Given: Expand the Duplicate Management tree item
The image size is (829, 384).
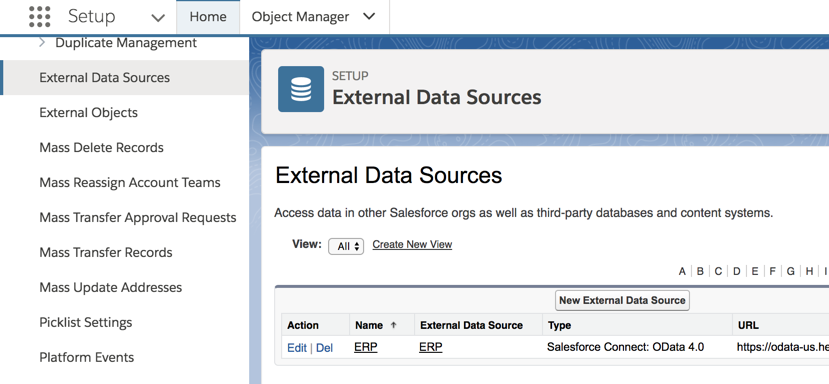Looking at the screenshot, I should pyautogui.click(x=42, y=43).
